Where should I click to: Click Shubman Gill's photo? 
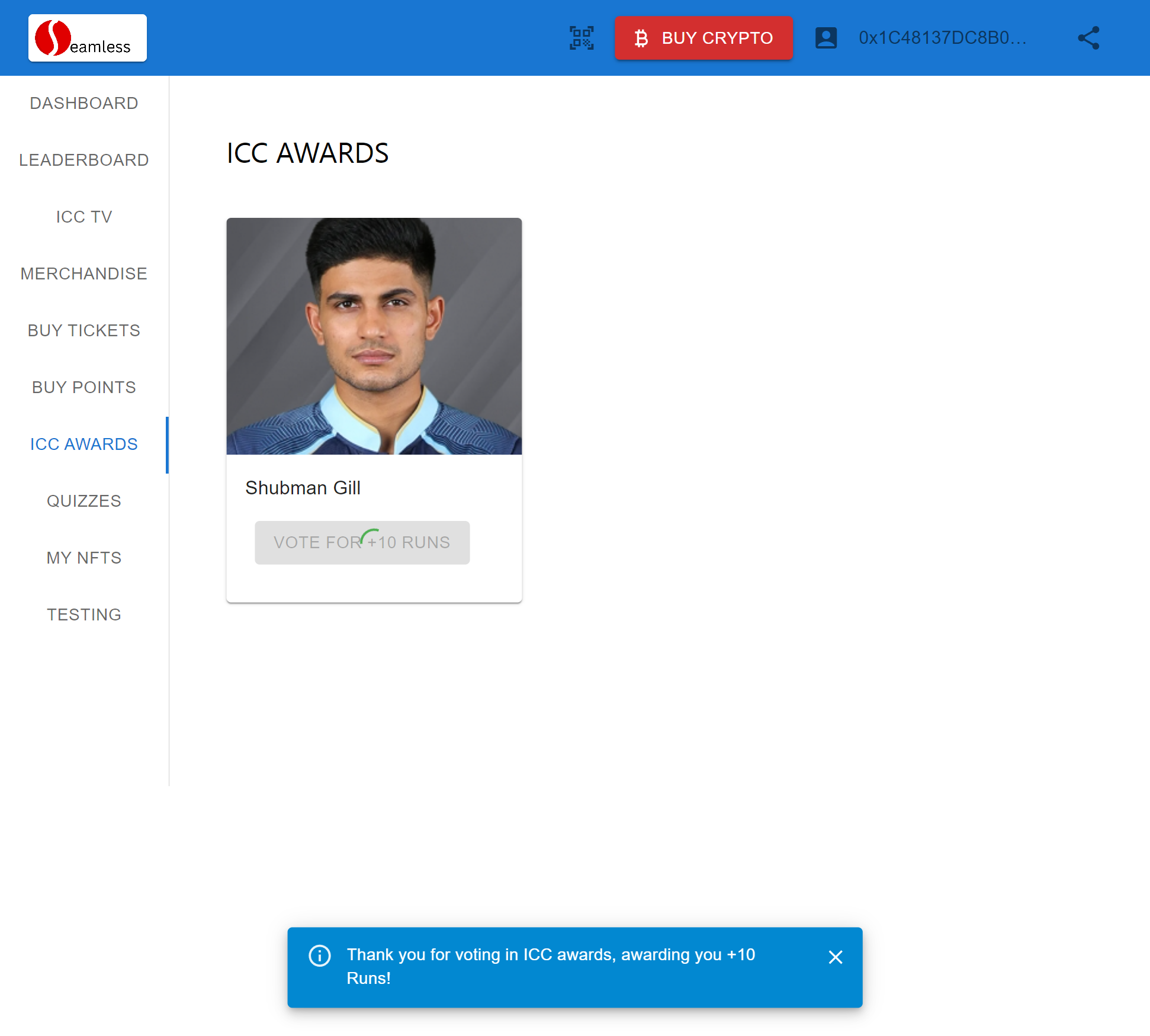tap(374, 336)
